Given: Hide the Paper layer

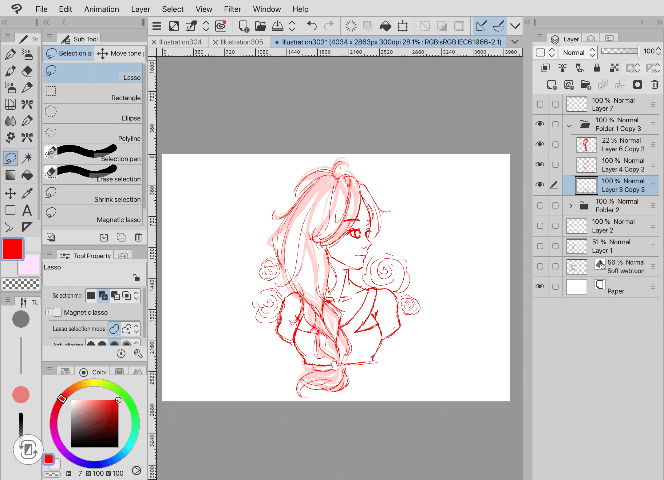Looking at the screenshot, I should [540, 286].
